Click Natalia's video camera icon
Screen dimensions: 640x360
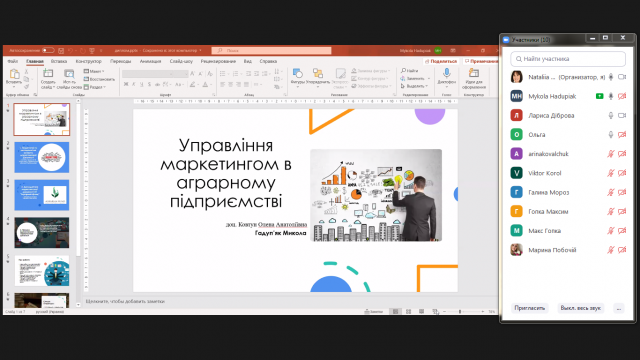click(x=622, y=77)
